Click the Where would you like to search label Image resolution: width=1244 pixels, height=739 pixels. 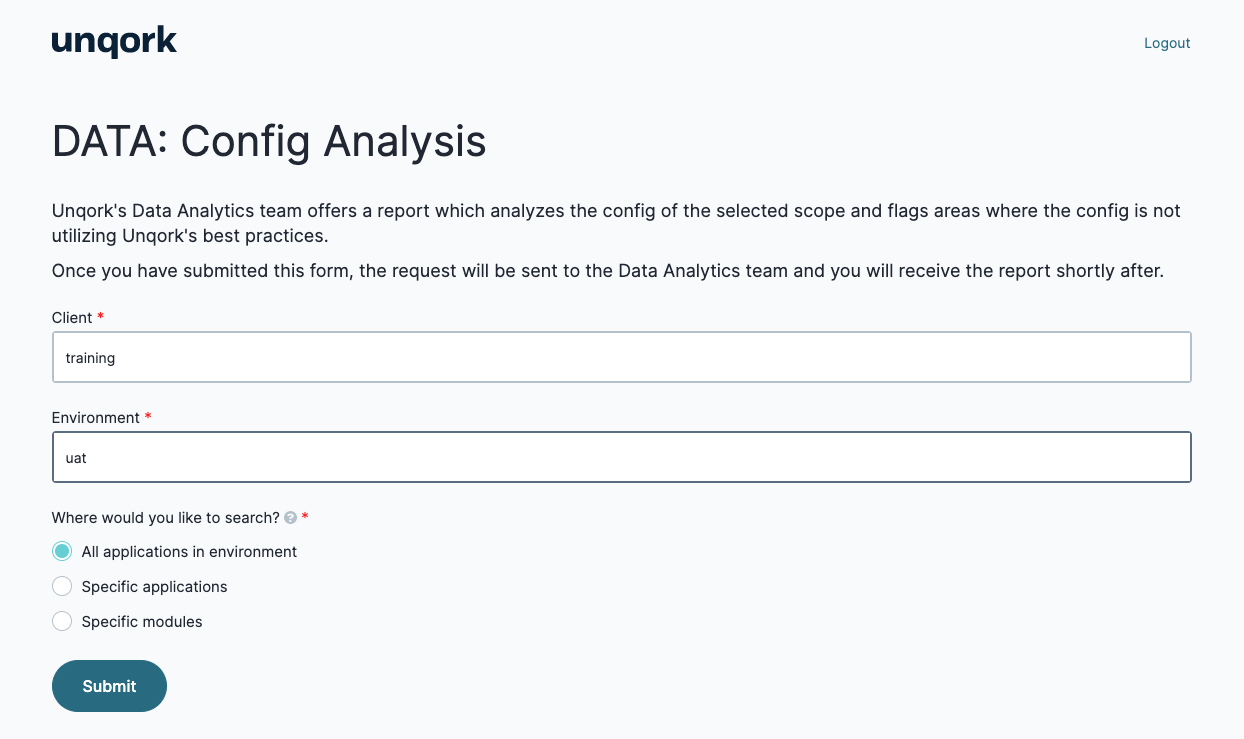pos(166,517)
